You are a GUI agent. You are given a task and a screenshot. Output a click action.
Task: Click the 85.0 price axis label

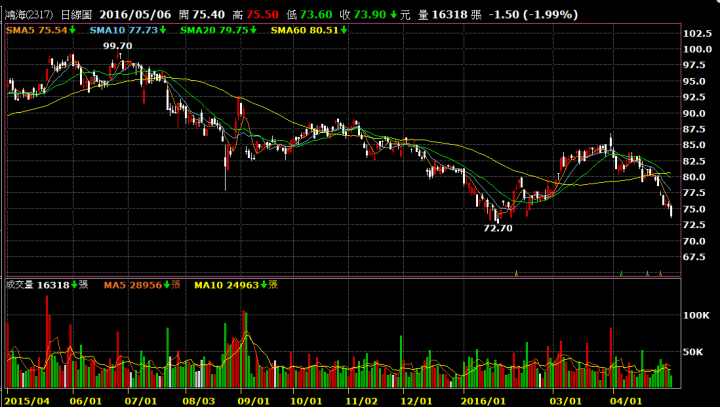695,145
